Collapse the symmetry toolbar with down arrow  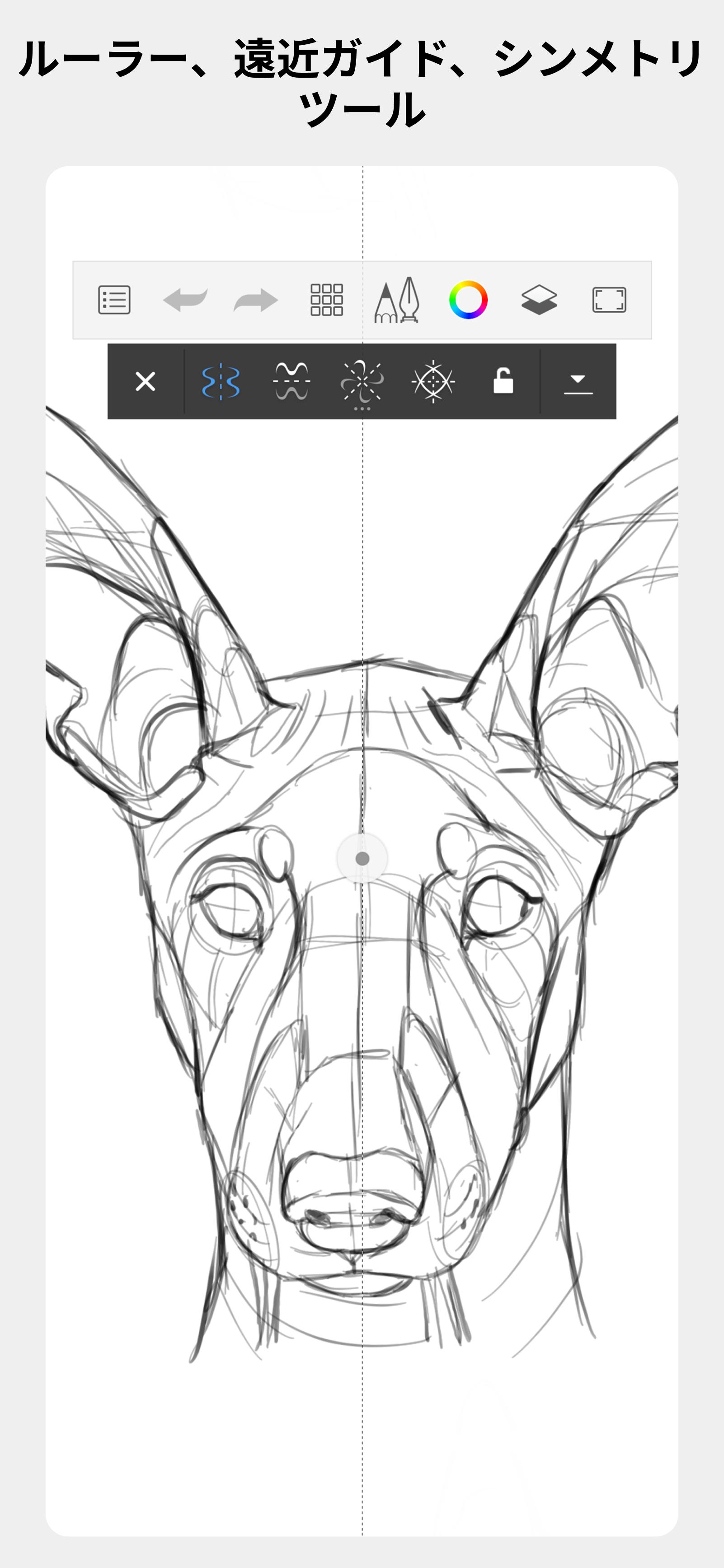[578, 385]
